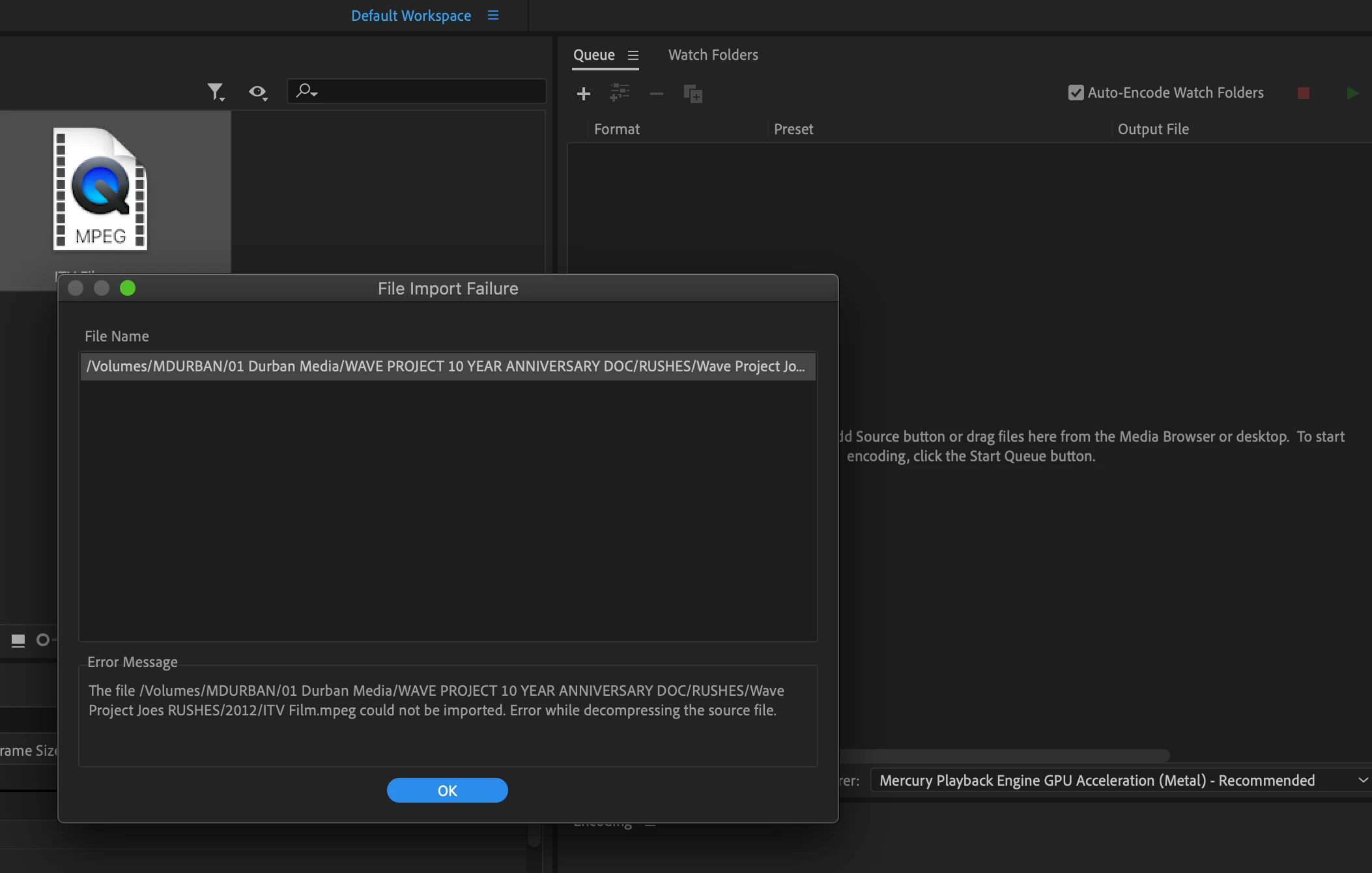Click the thumbnail zoom slider handle
This screenshot has height=873, width=1372.
click(43, 640)
